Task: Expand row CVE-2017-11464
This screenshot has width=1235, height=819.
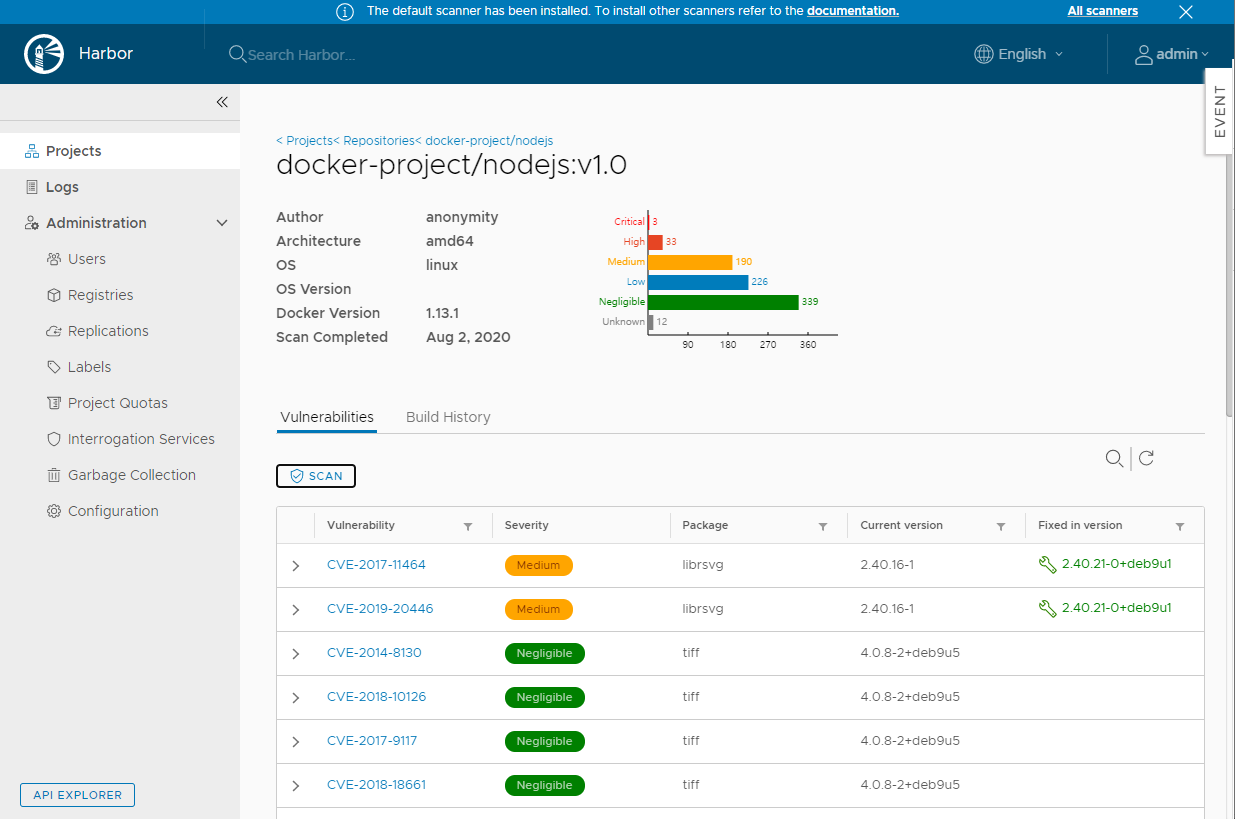Action: click(x=295, y=566)
